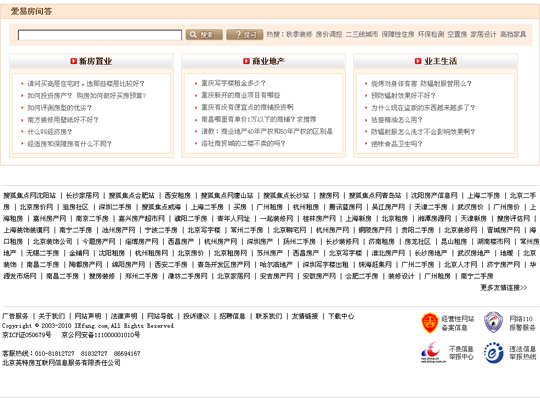Open footer link 下载中心
This screenshot has height=398, width=540.
pos(341,316)
